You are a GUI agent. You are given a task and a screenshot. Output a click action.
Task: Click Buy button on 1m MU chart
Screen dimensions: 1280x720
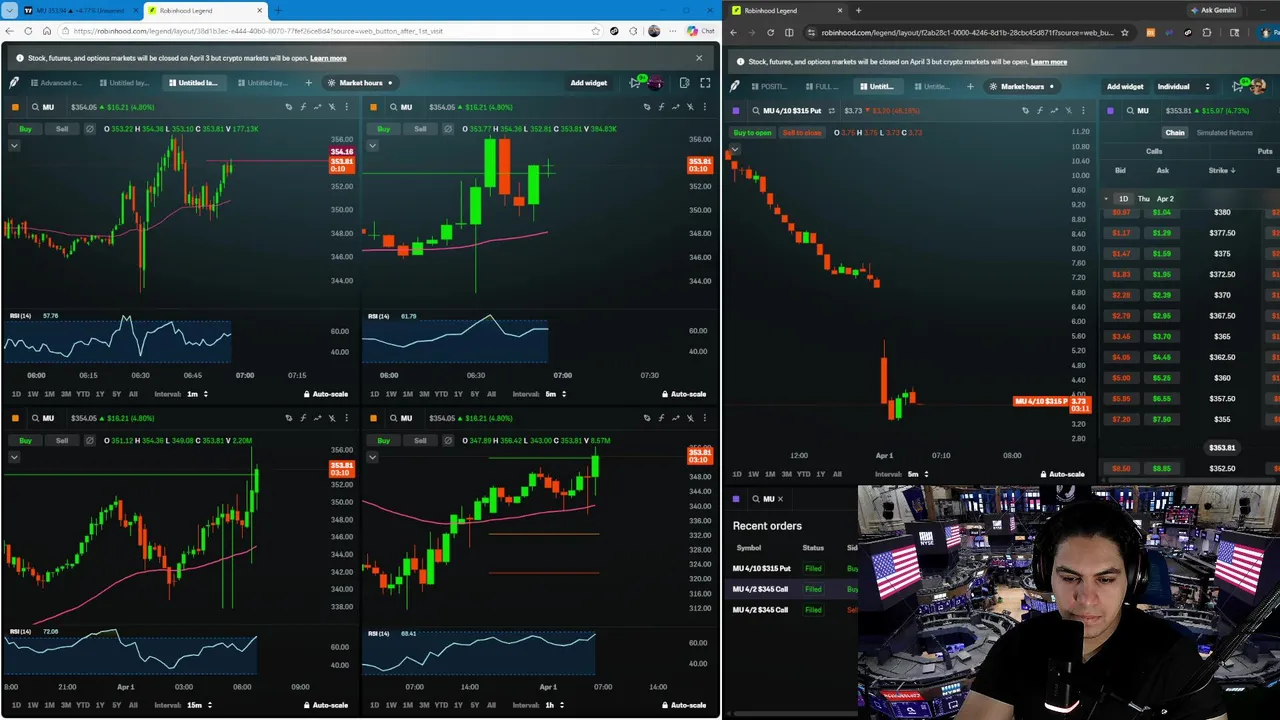[25, 129]
